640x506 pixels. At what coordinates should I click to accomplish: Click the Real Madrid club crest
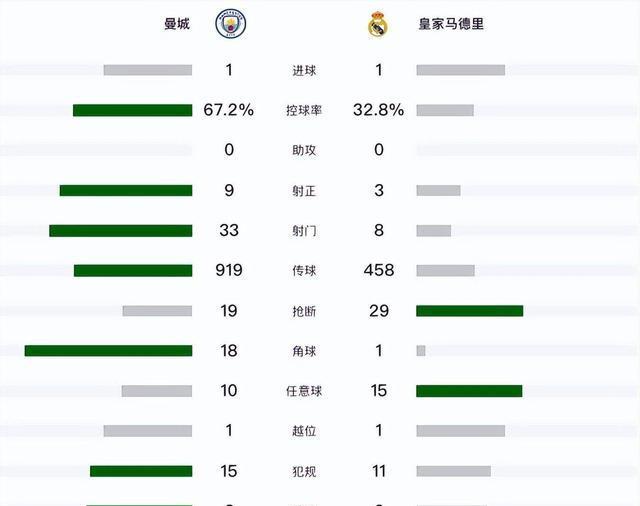[378, 25]
